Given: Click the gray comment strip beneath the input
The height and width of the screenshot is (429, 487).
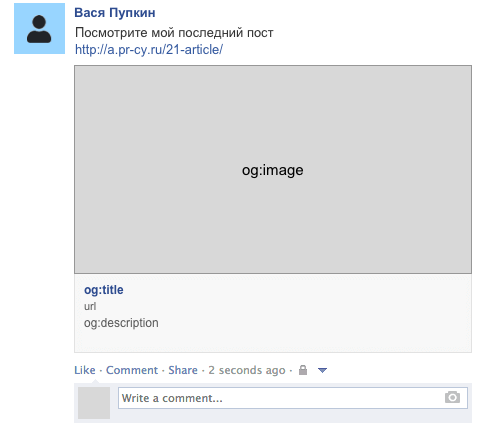Looking at the screenshot, I should [x=290, y=415].
